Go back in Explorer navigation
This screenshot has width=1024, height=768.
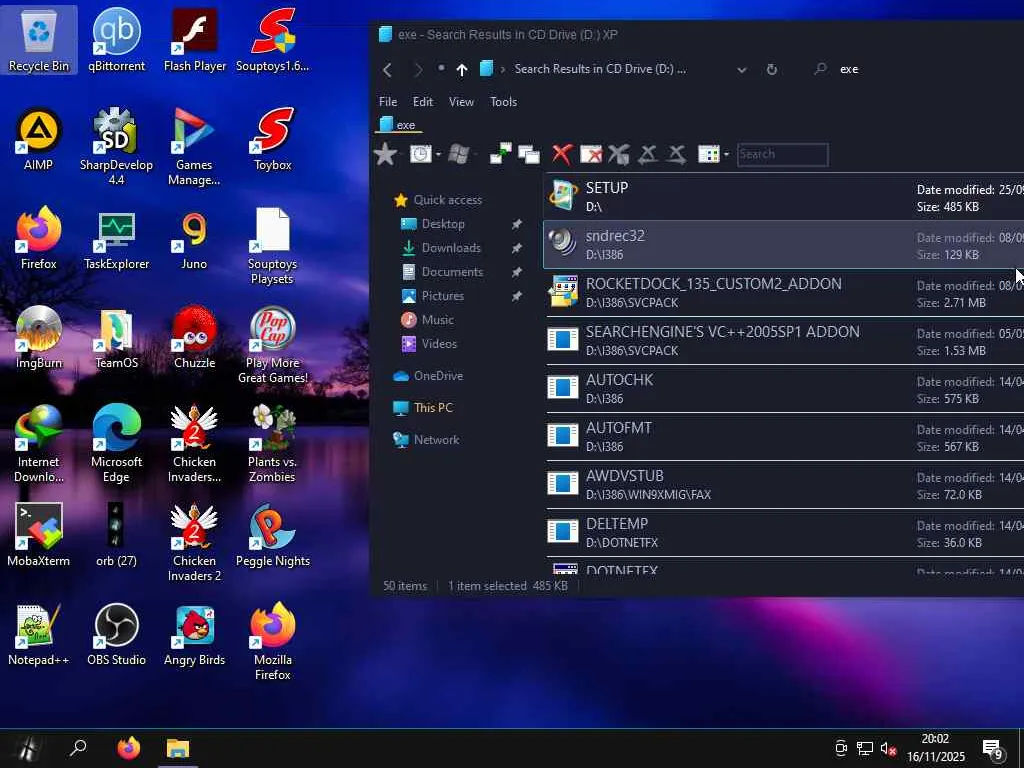point(387,69)
